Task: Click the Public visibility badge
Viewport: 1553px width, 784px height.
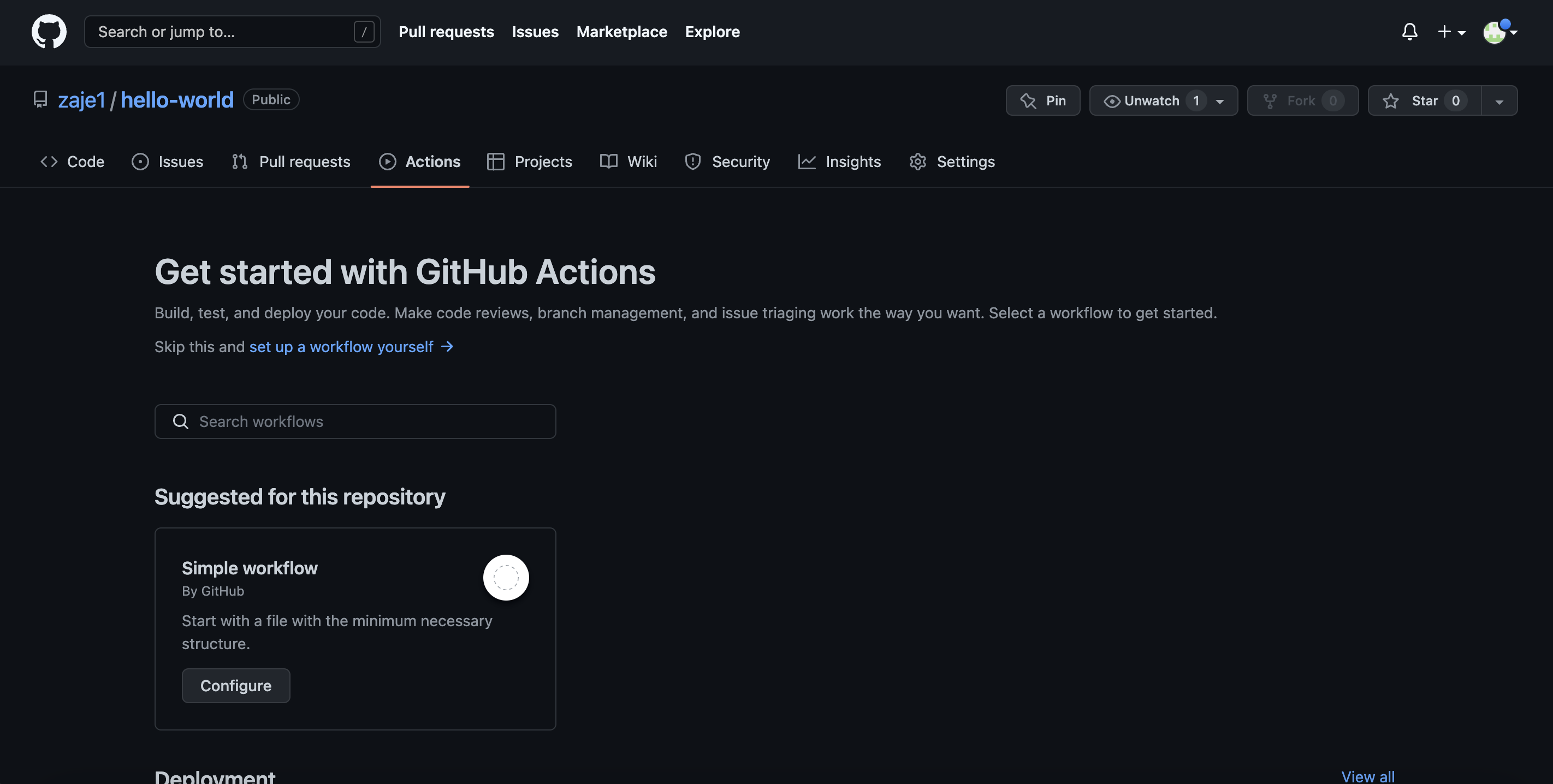Action: point(271,99)
